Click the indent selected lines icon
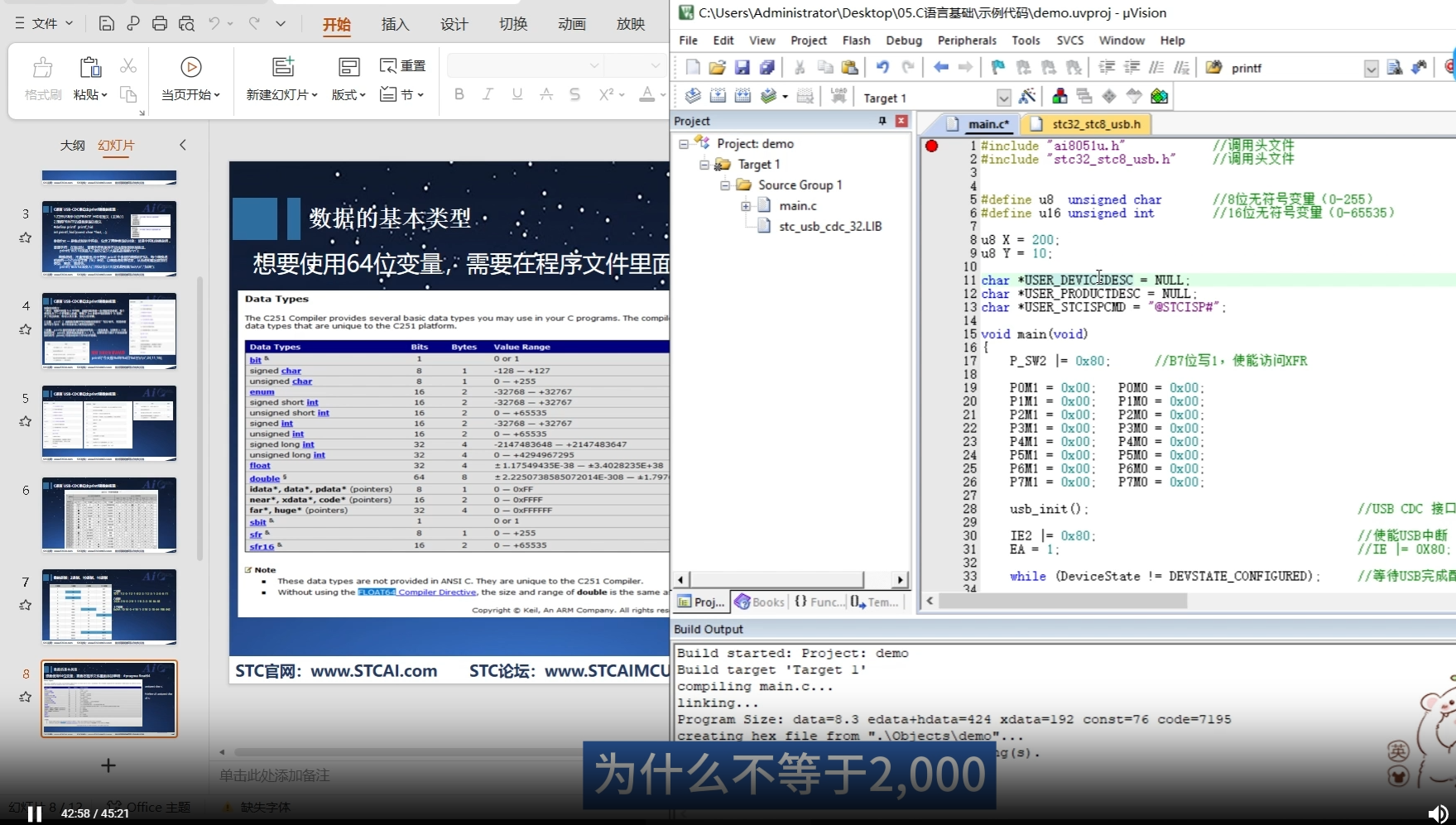This screenshot has width=1456, height=825. click(1107, 68)
